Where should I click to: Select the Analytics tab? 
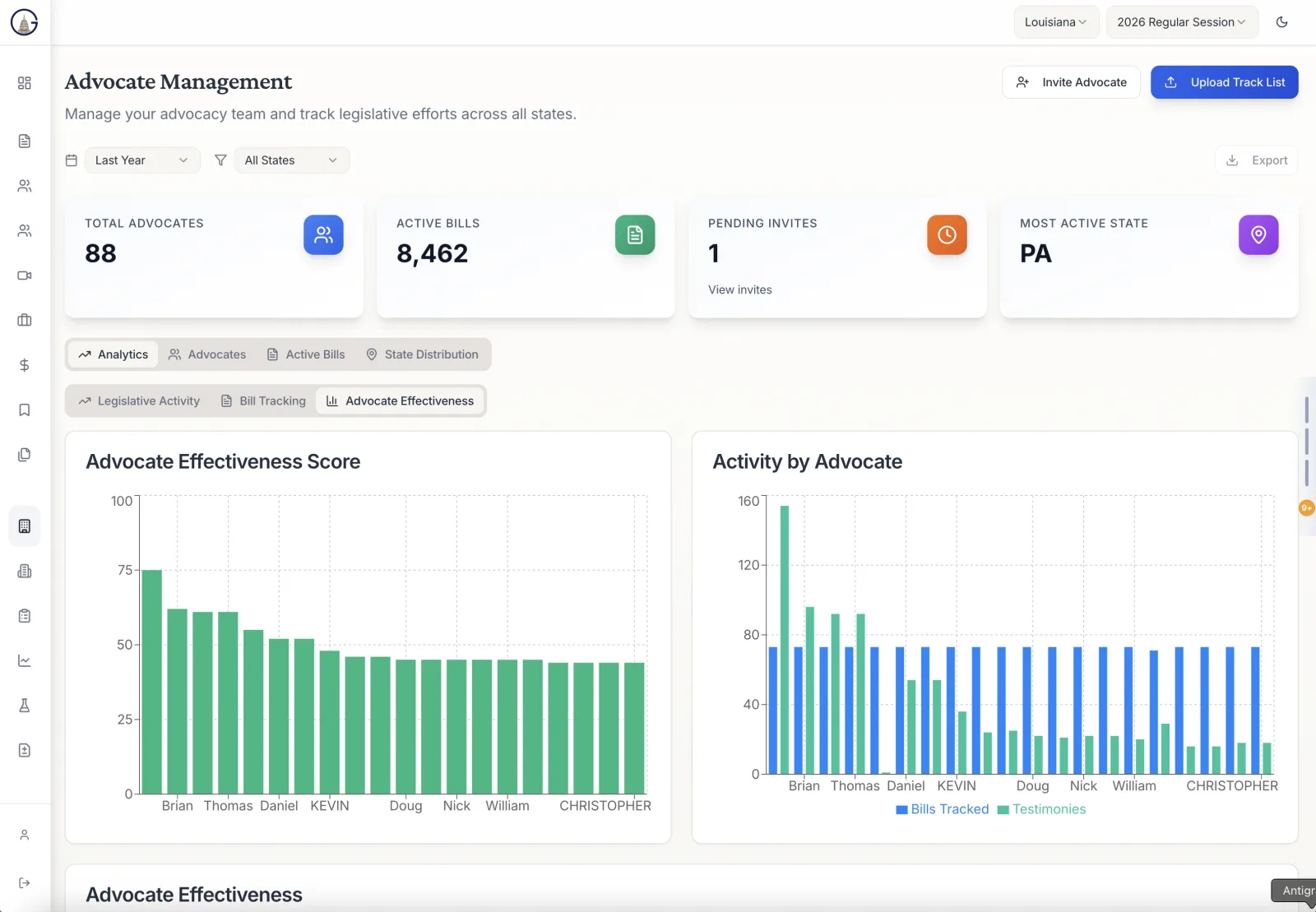pyautogui.click(x=114, y=354)
